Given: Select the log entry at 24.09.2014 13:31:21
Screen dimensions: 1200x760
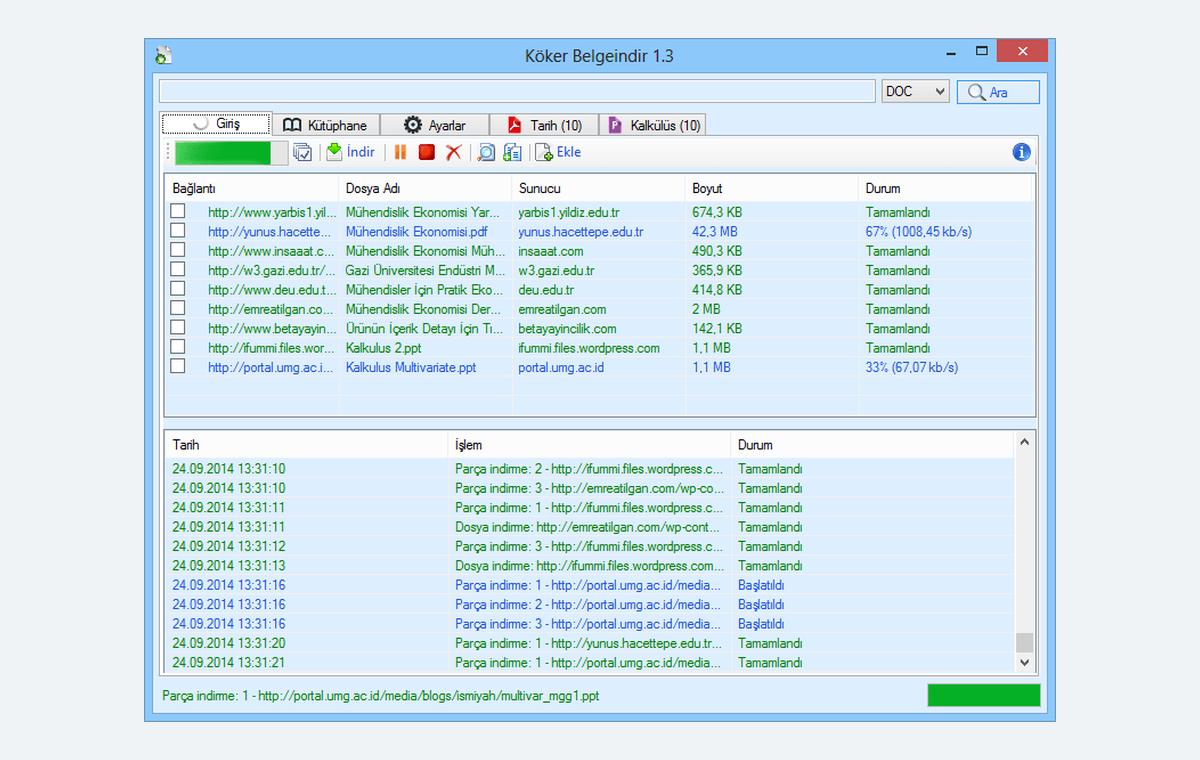Looking at the screenshot, I should point(589,662).
